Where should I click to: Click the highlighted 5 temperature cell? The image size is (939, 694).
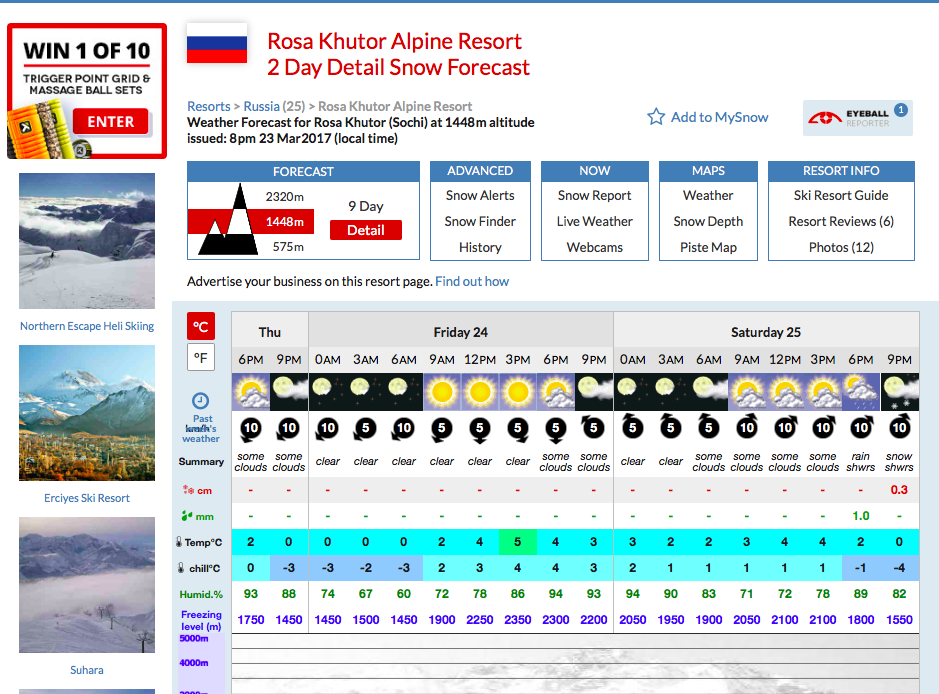(518, 542)
